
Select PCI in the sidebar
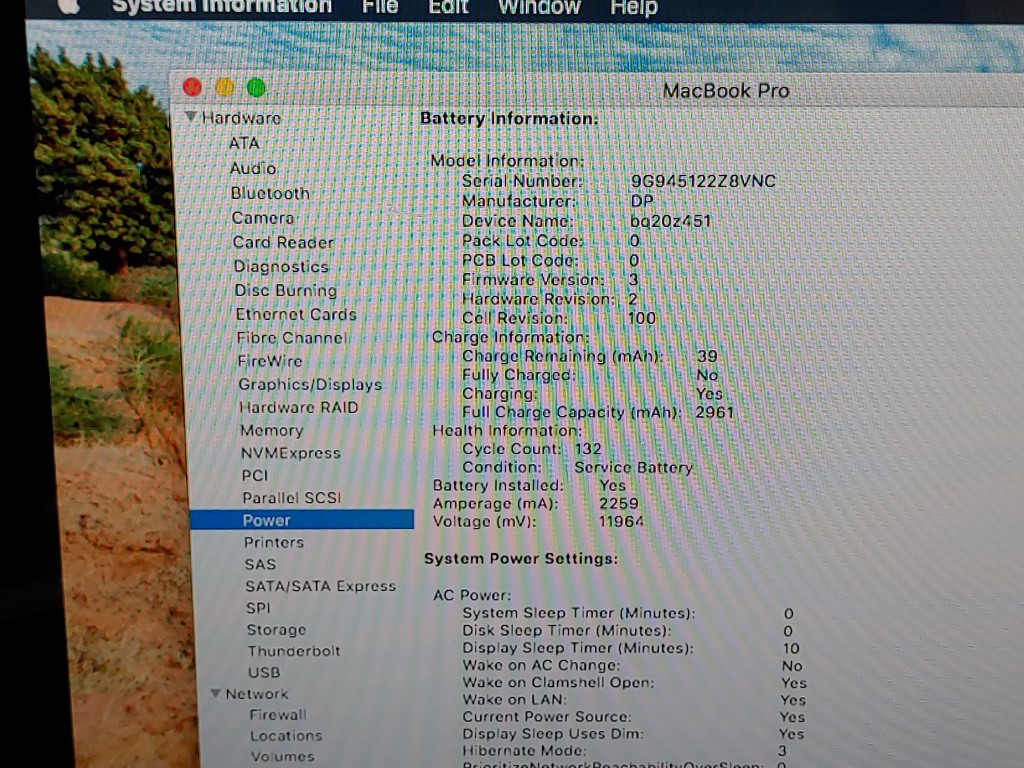pos(255,475)
